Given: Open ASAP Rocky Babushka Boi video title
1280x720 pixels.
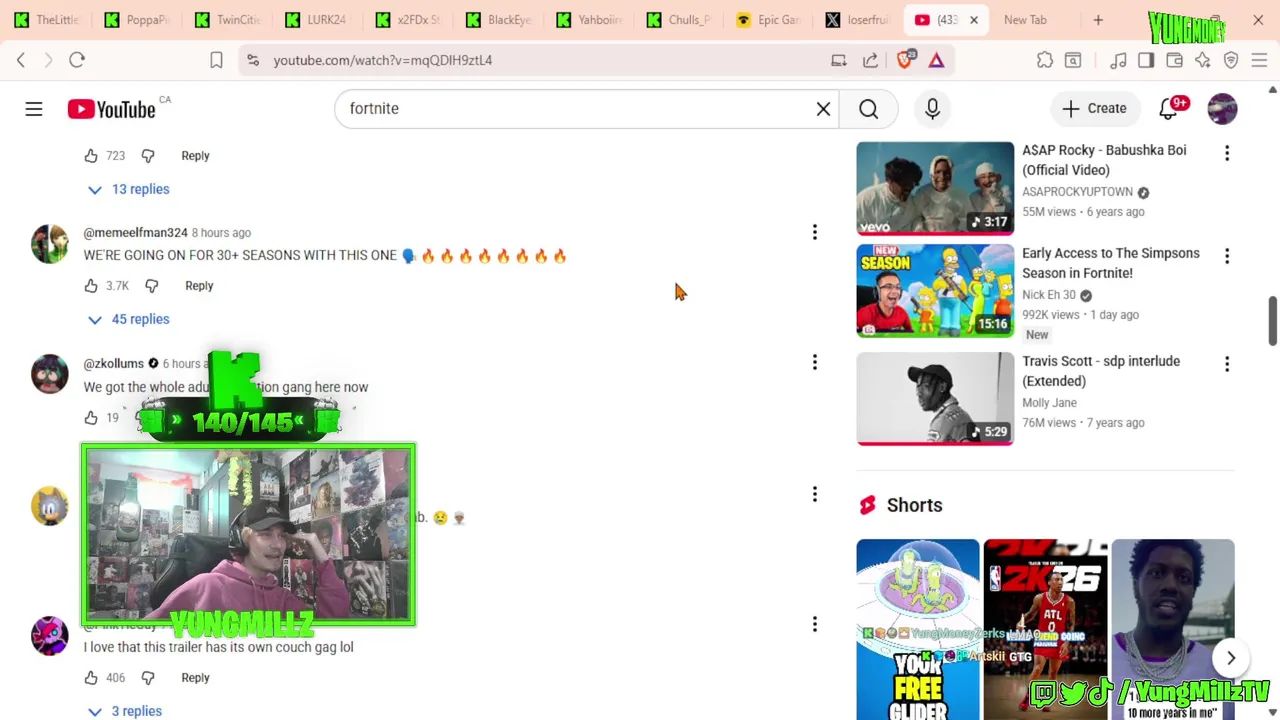Looking at the screenshot, I should [1104, 160].
